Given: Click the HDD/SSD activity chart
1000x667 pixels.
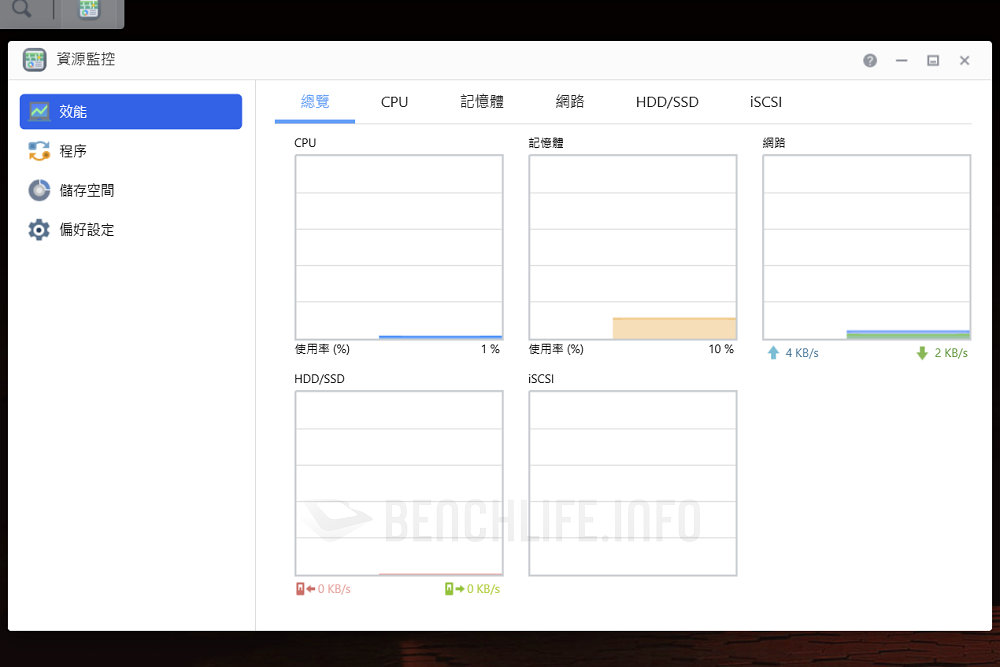Looking at the screenshot, I should (x=399, y=483).
